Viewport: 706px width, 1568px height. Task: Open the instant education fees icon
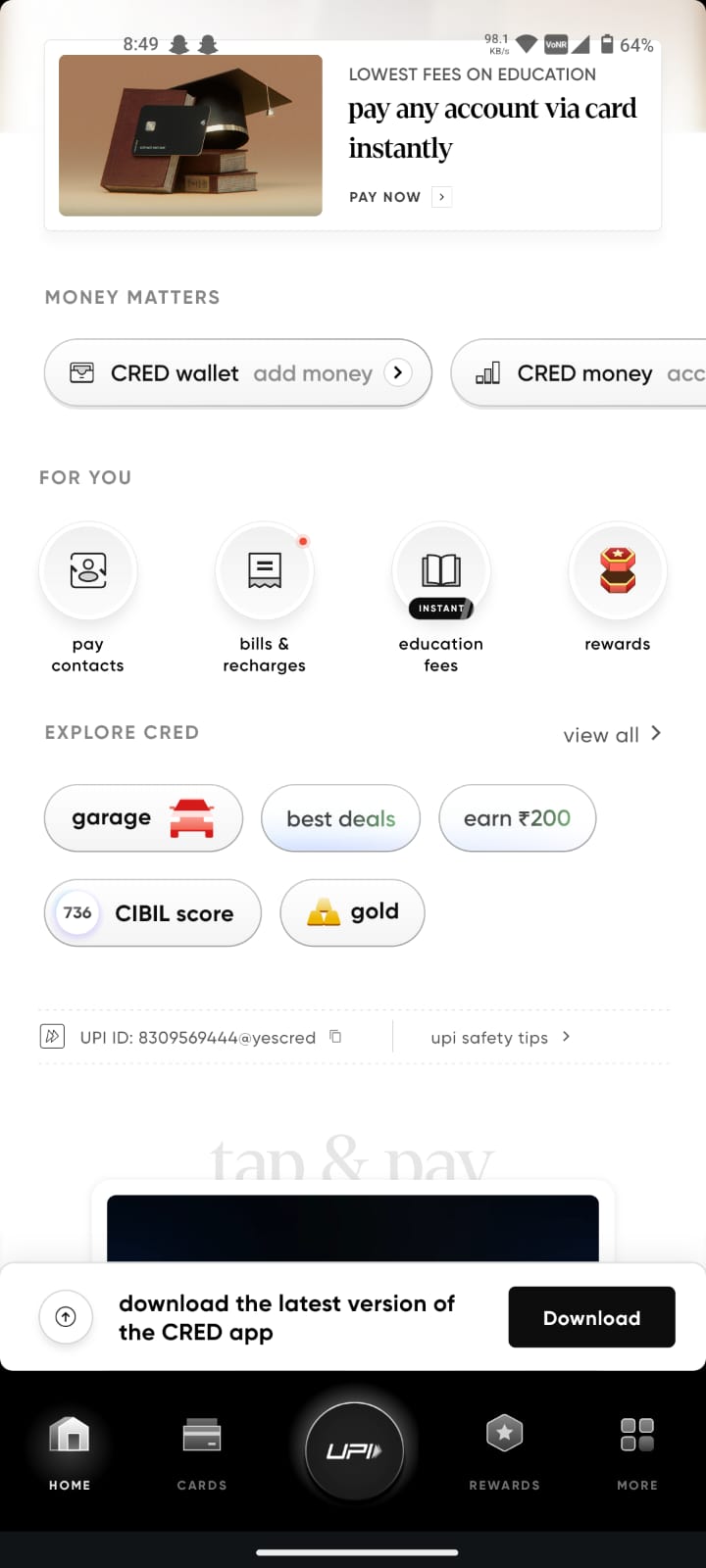[x=441, y=571]
